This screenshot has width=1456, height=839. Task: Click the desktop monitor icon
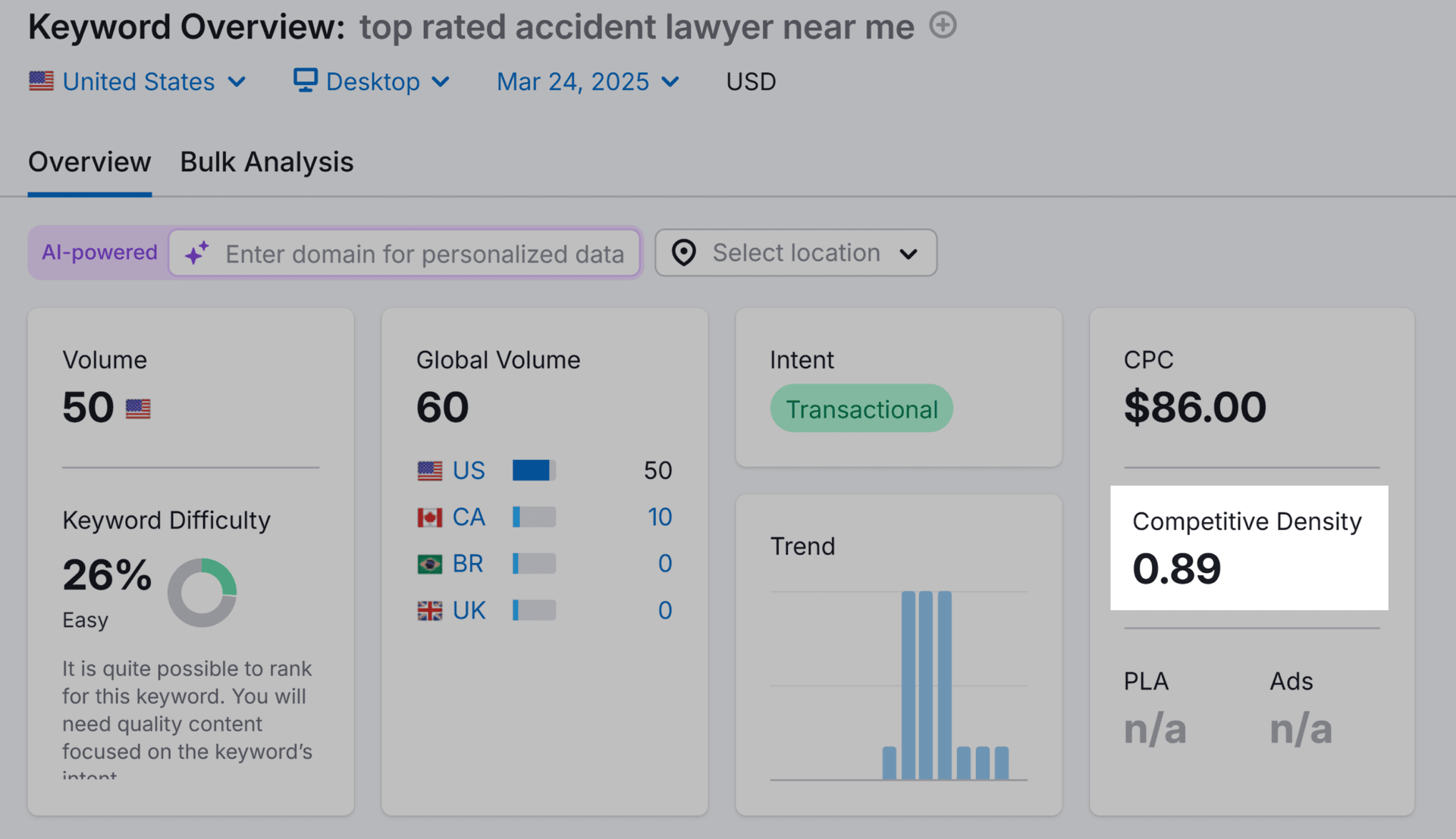305,80
